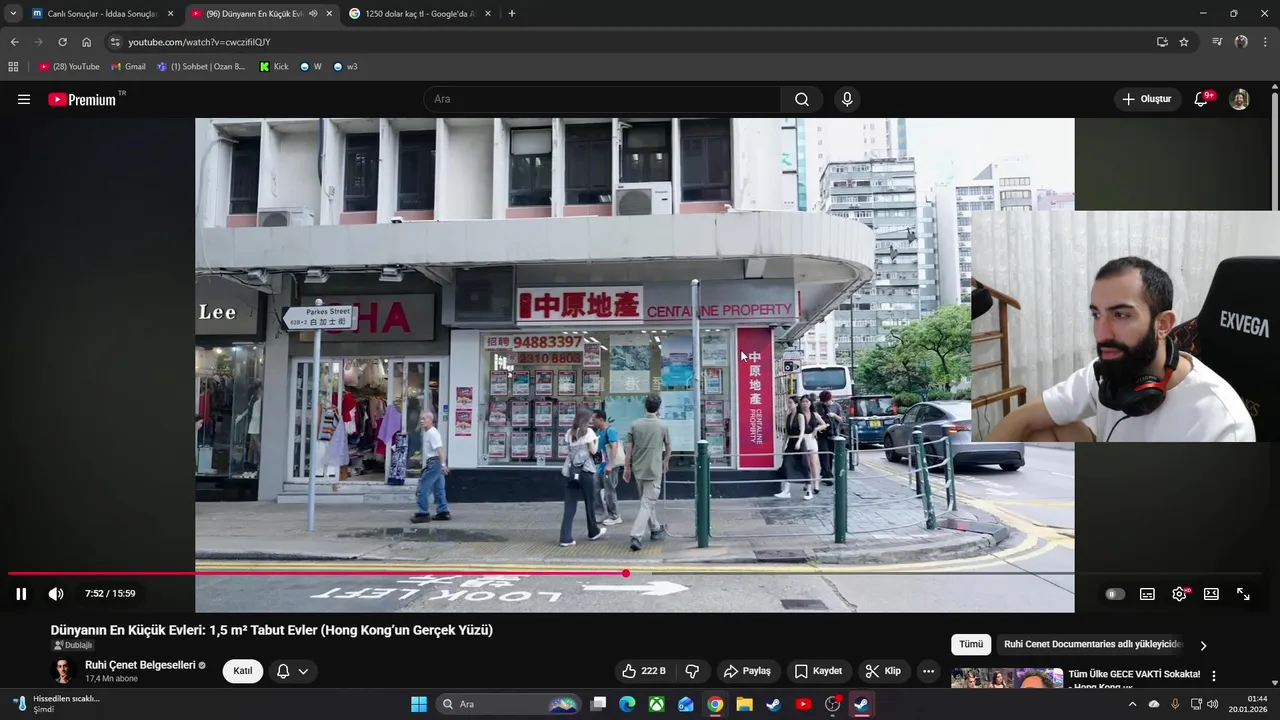
Task: Create a clip with Klip button
Action: tap(883, 671)
